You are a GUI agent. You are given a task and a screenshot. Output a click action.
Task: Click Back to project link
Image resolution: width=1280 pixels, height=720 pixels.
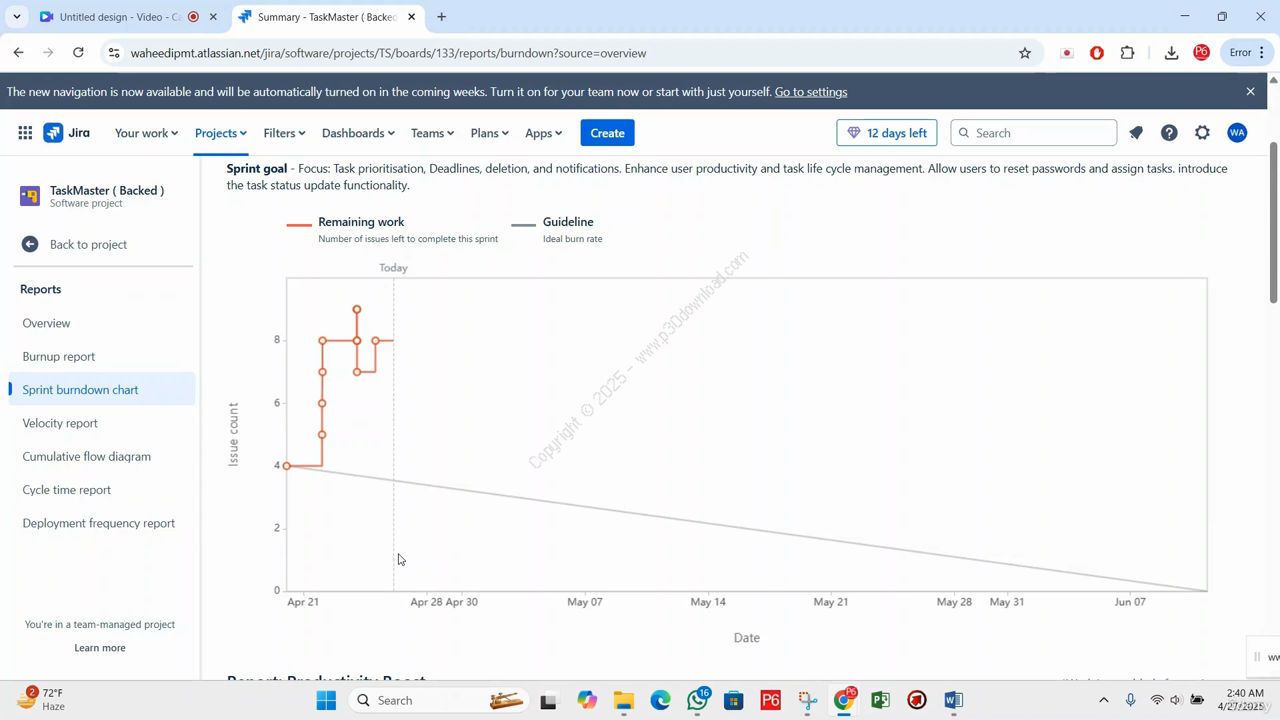pos(88,244)
